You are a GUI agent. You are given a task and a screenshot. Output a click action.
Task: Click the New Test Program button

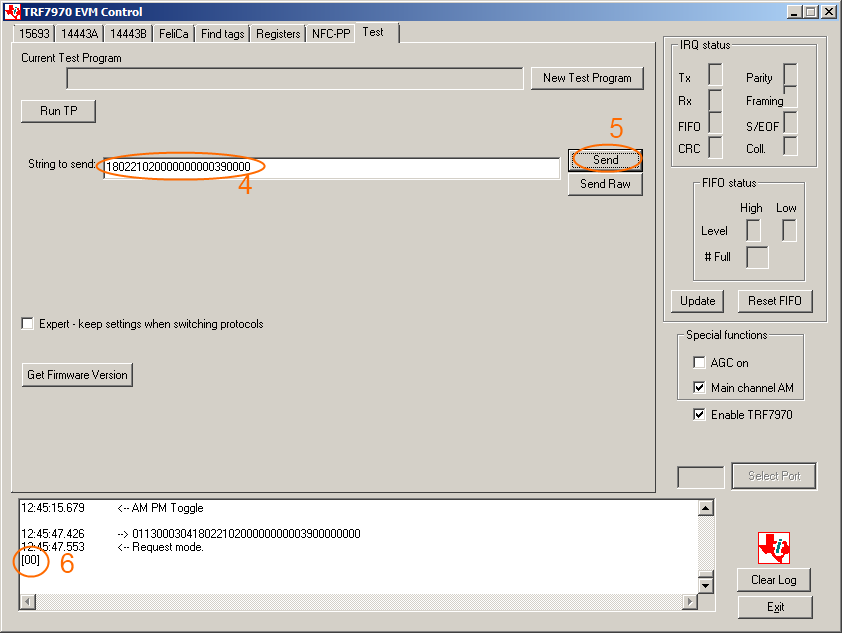(587, 78)
